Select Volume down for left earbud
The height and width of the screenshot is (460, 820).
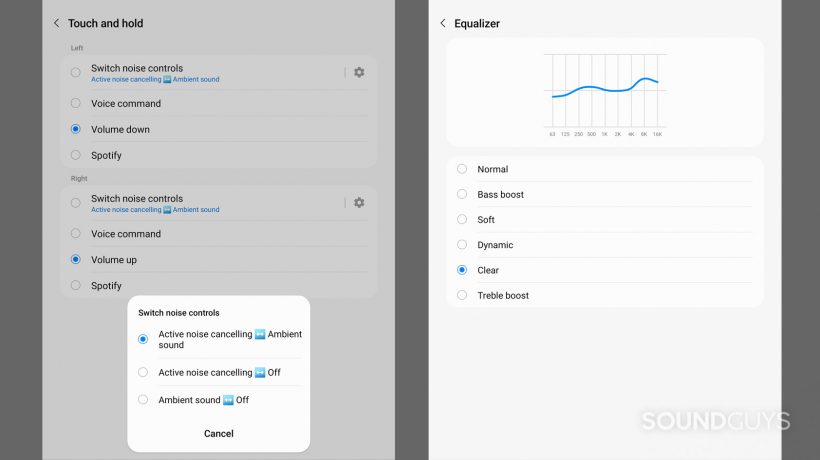click(76, 129)
